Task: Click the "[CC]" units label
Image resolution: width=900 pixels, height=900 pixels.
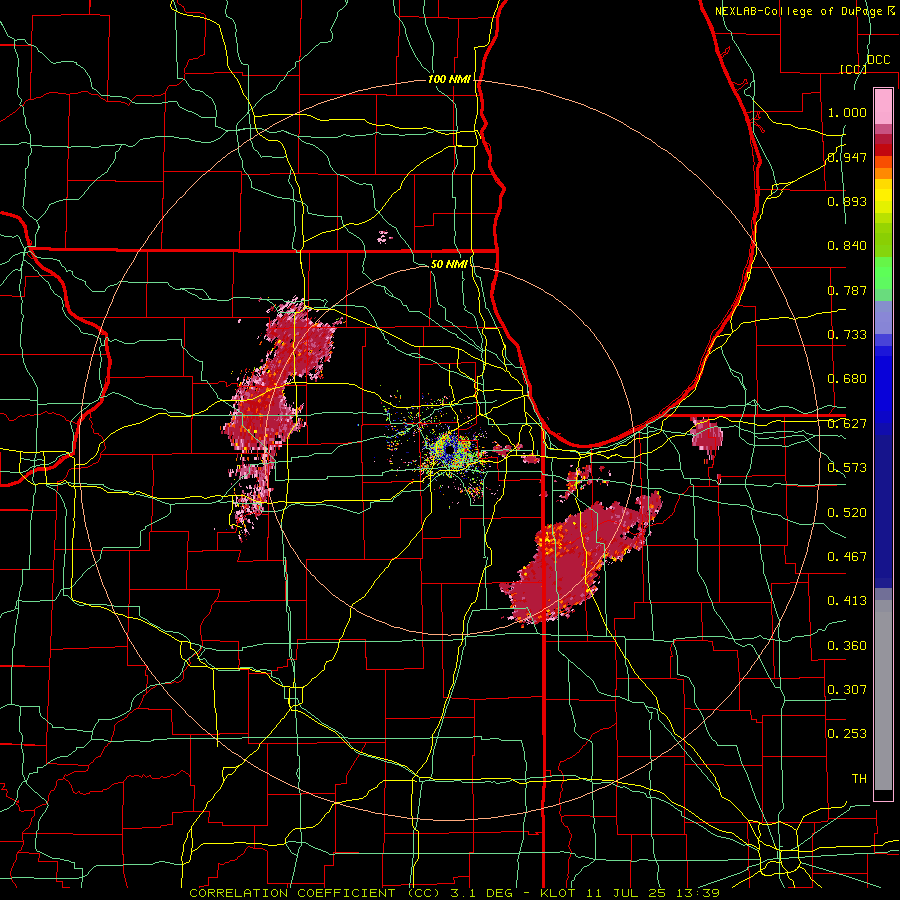Action: click(853, 69)
